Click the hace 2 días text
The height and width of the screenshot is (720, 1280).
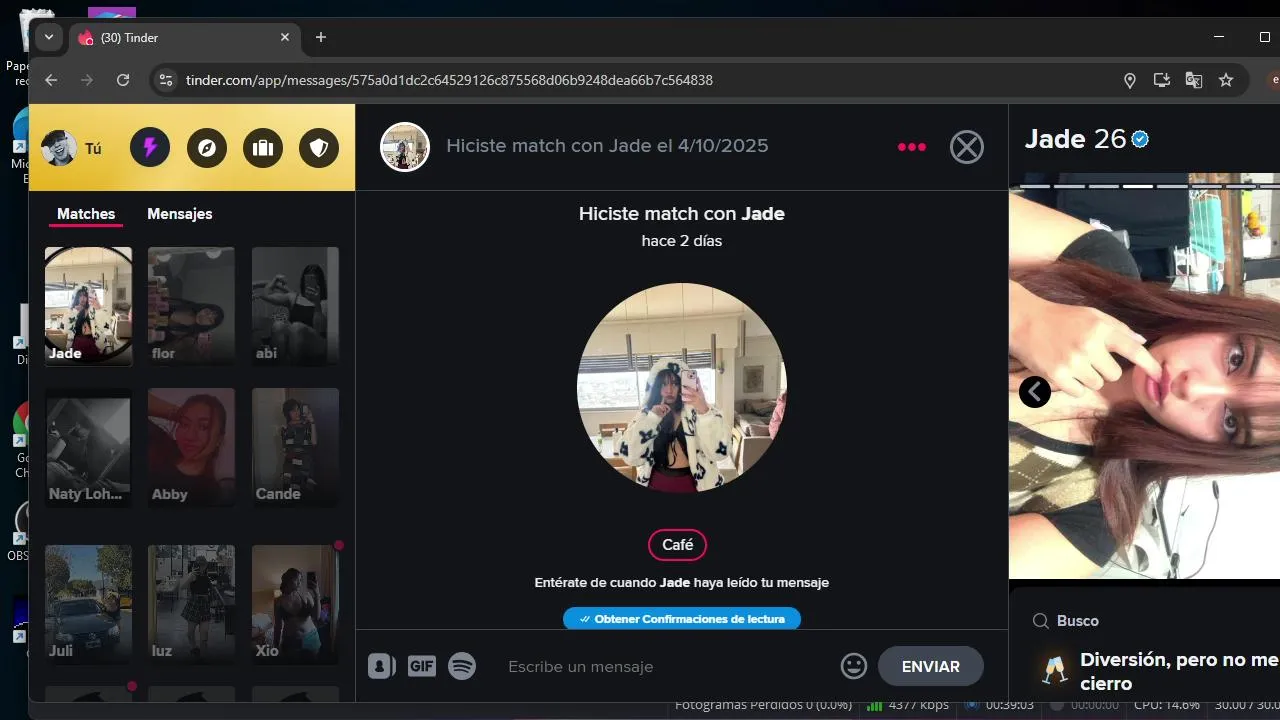pos(682,241)
